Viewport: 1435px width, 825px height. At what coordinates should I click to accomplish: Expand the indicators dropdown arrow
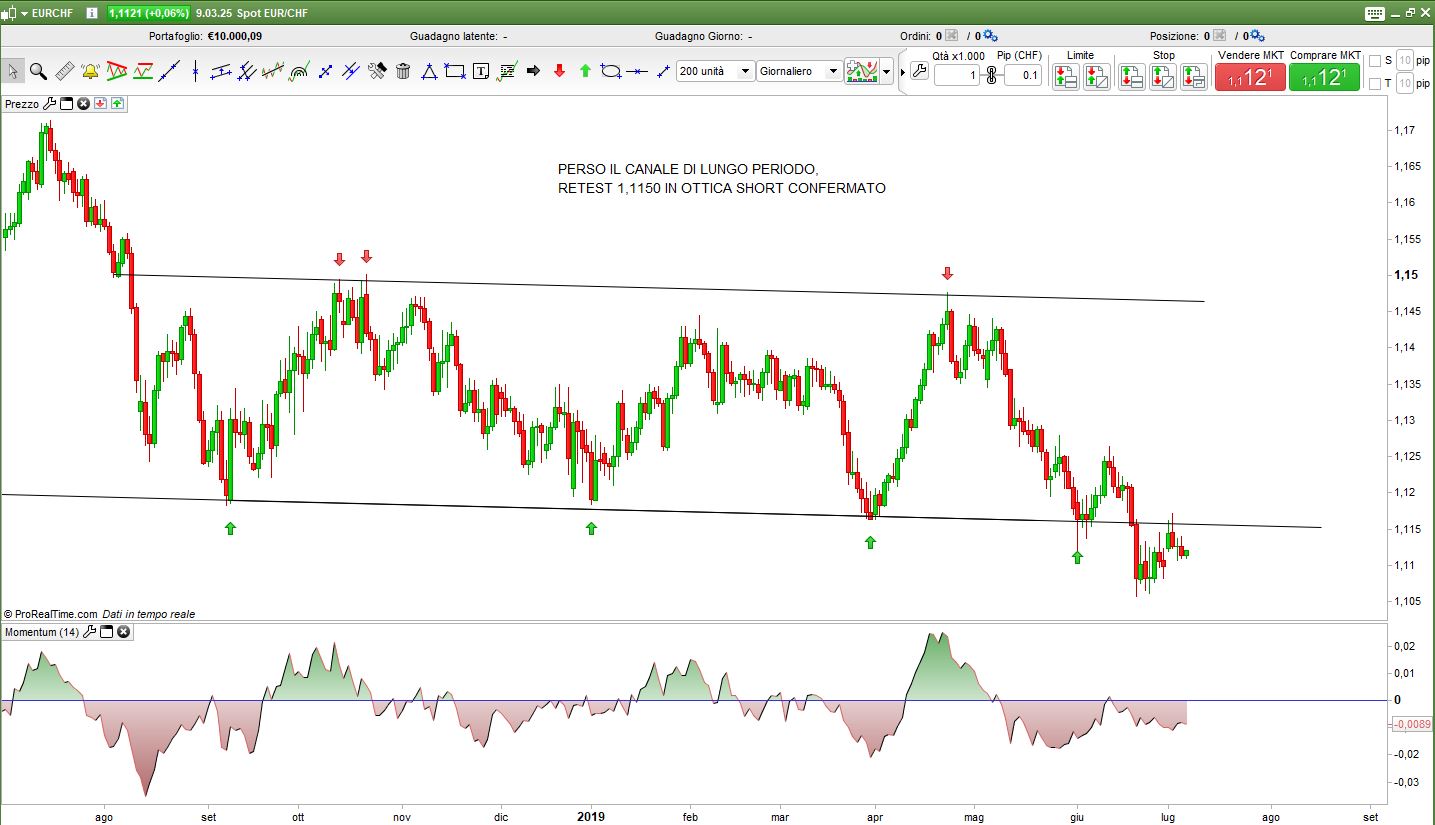(886, 72)
